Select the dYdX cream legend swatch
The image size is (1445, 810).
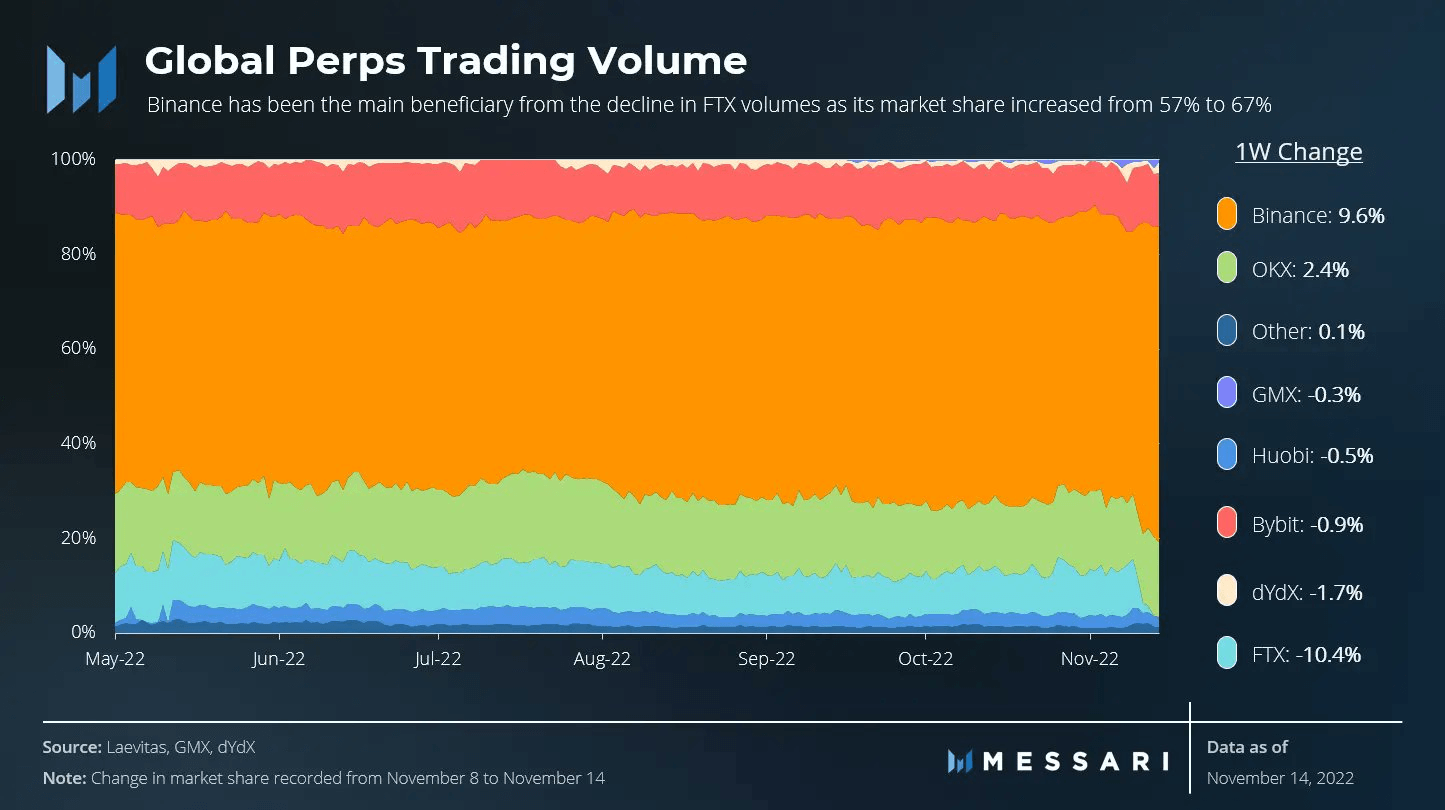[1227, 592]
